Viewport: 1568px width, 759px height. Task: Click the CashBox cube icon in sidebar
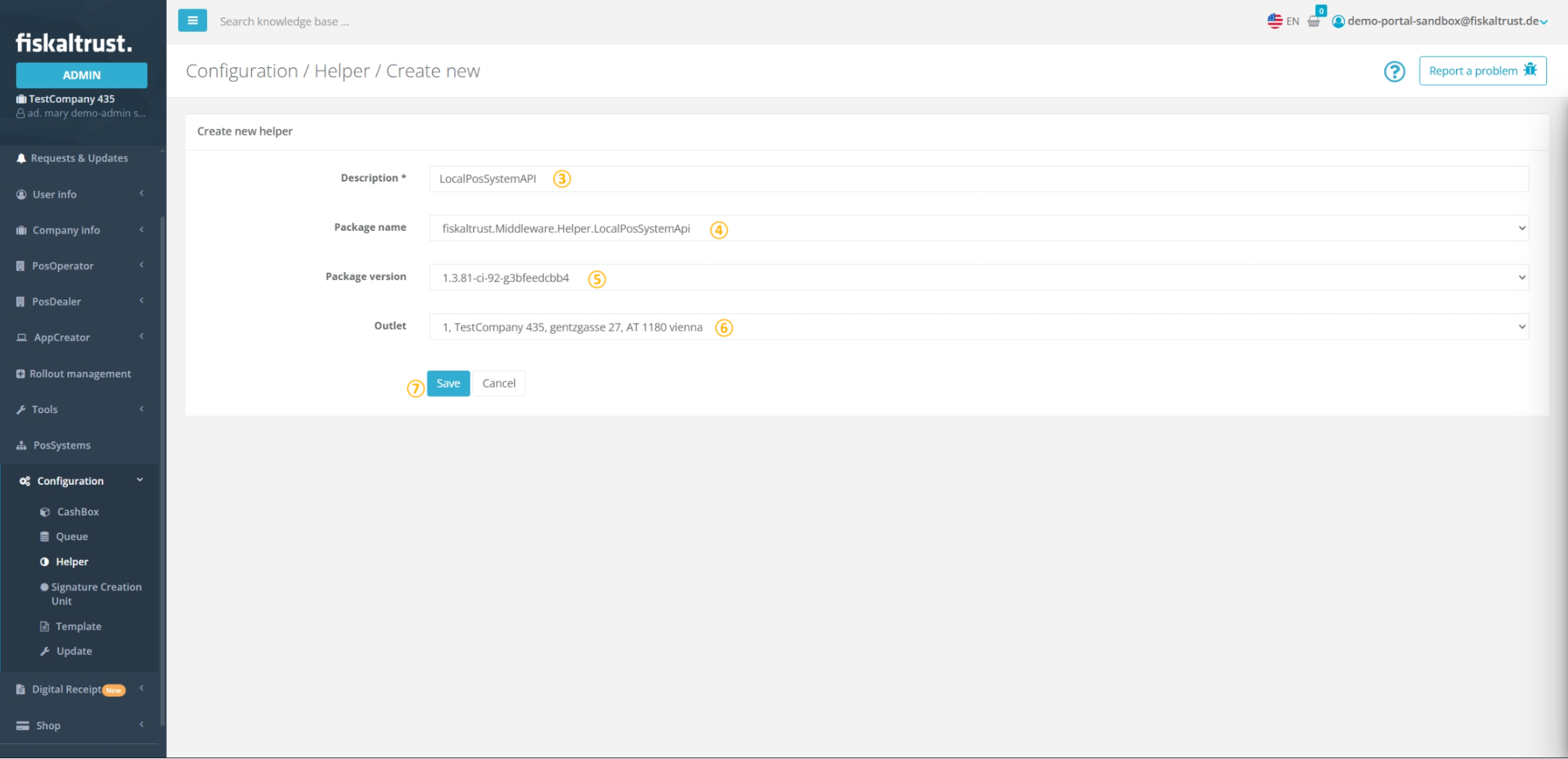[45, 512]
